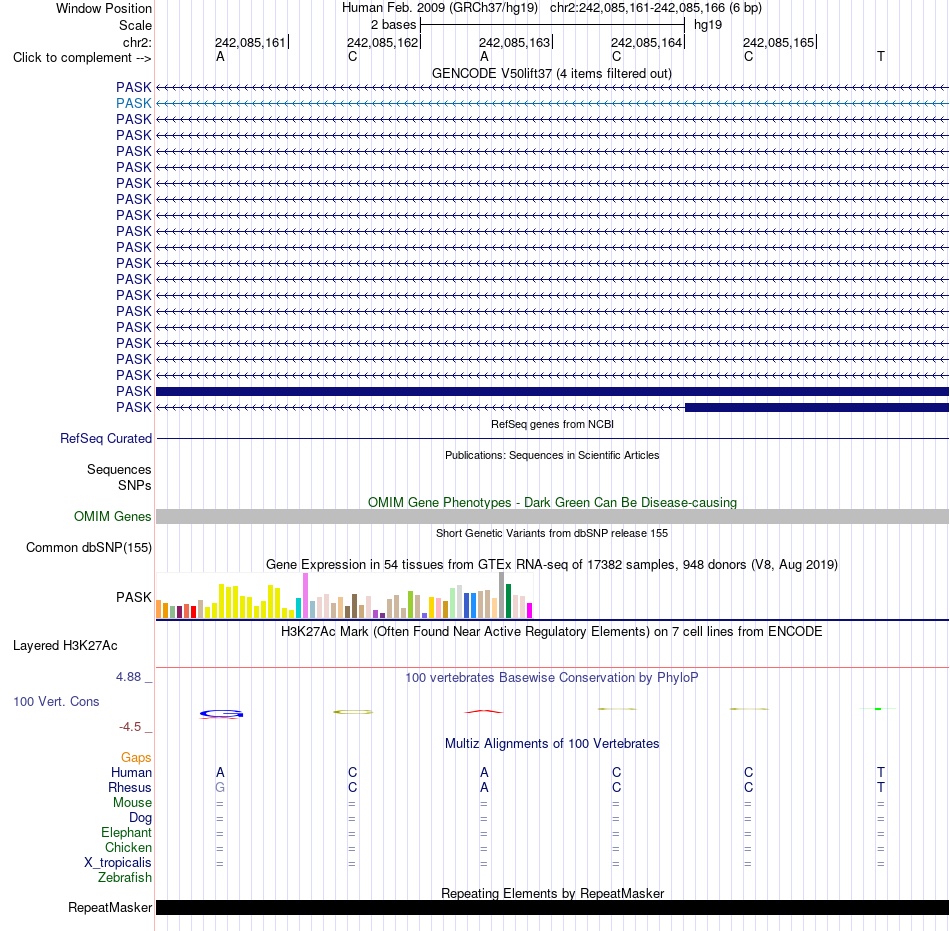Viewport: 950px width, 931px height.
Task: Click the RepeatMasker side label
Action: click(x=110, y=907)
